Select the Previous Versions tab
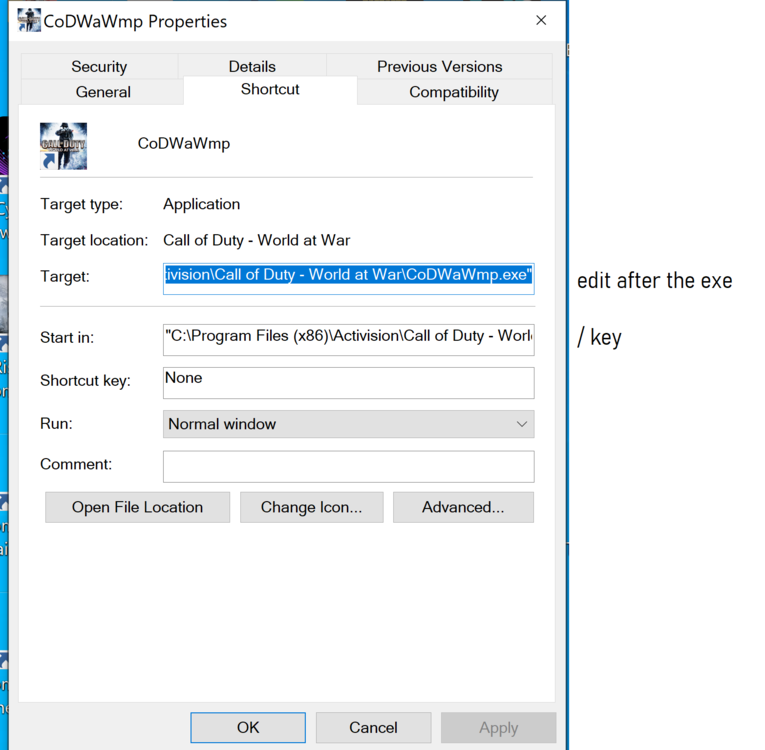This screenshot has height=750, width=765. (x=439, y=66)
